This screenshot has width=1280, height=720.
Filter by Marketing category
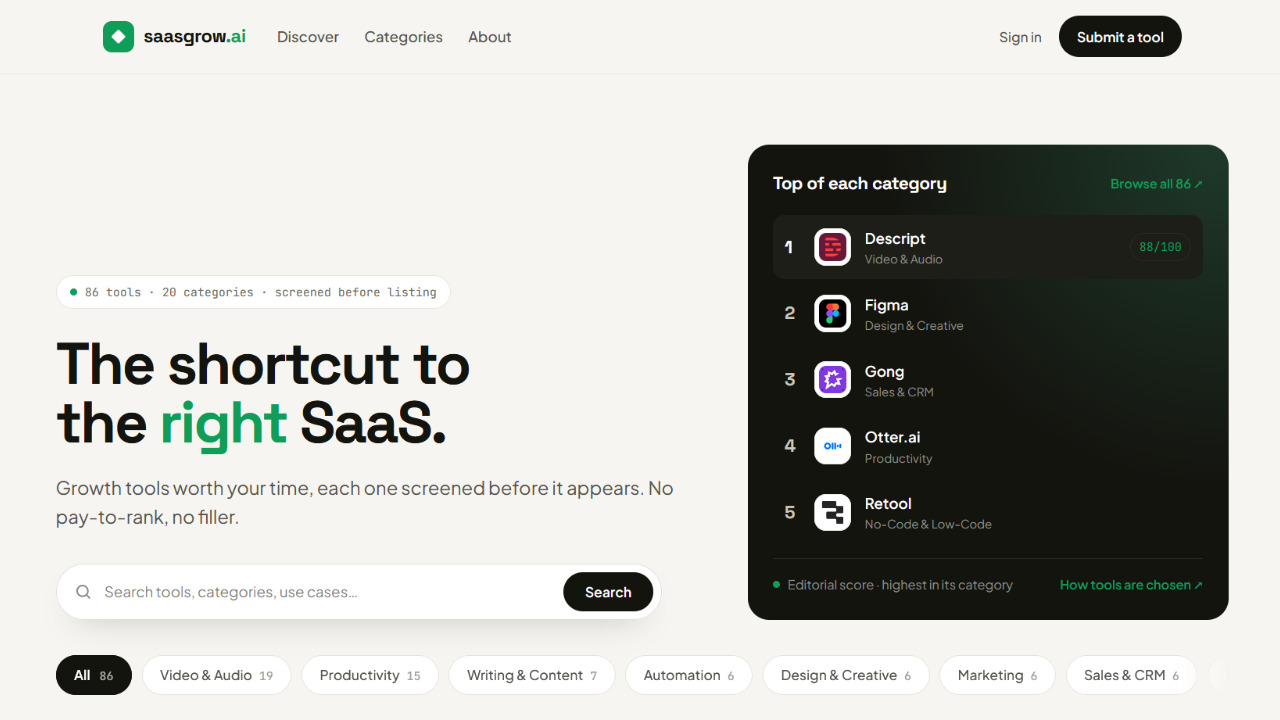998,675
